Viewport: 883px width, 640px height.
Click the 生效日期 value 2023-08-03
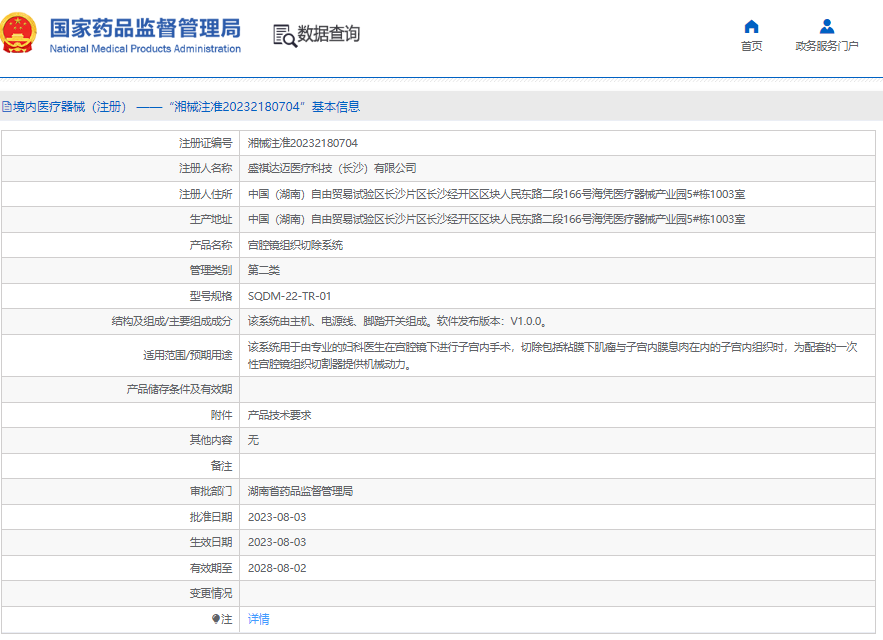click(x=277, y=542)
